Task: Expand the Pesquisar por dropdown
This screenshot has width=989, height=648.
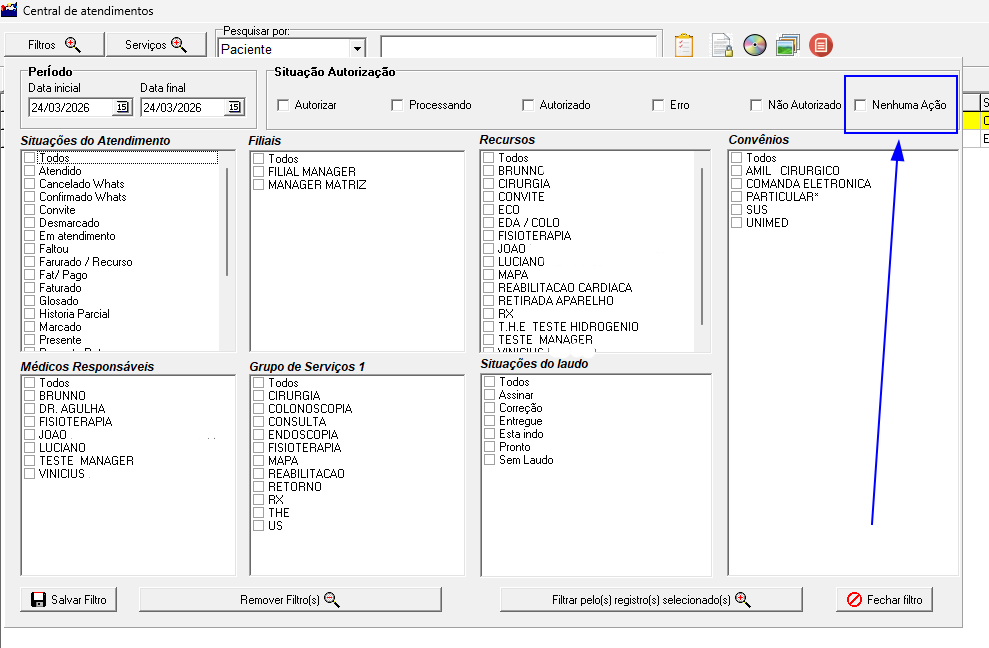Action: (357, 48)
